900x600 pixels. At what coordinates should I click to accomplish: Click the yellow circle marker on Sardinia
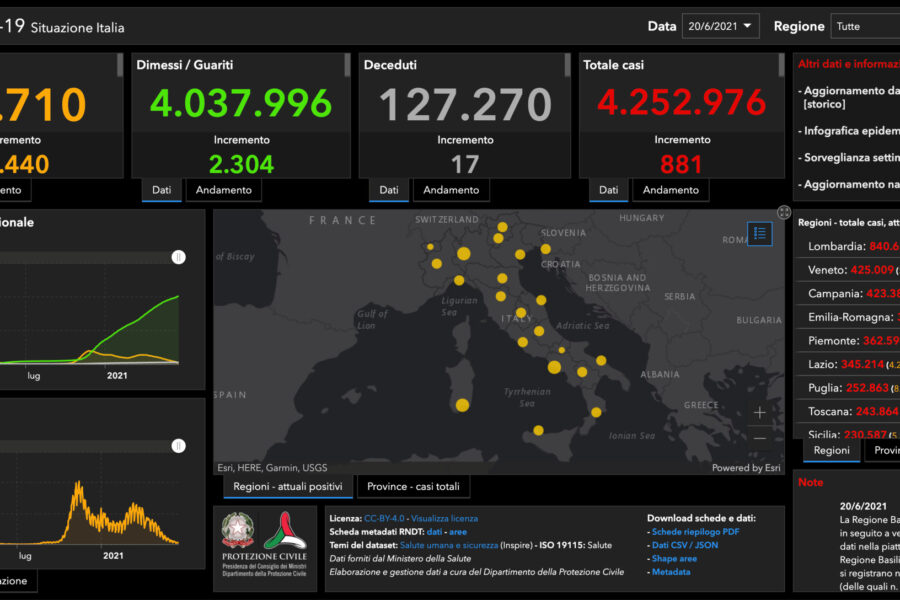[x=462, y=405]
